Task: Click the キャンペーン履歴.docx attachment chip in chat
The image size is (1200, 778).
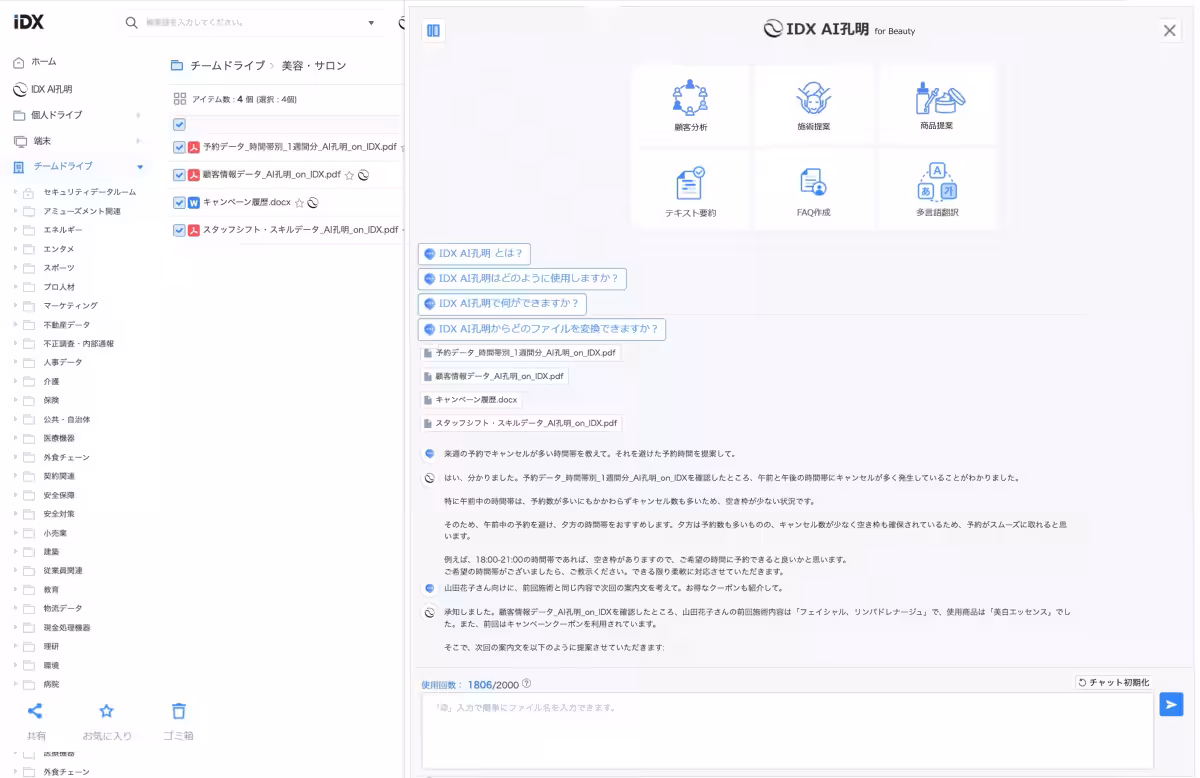Action: pyautogui.click(x=471, y=400)
